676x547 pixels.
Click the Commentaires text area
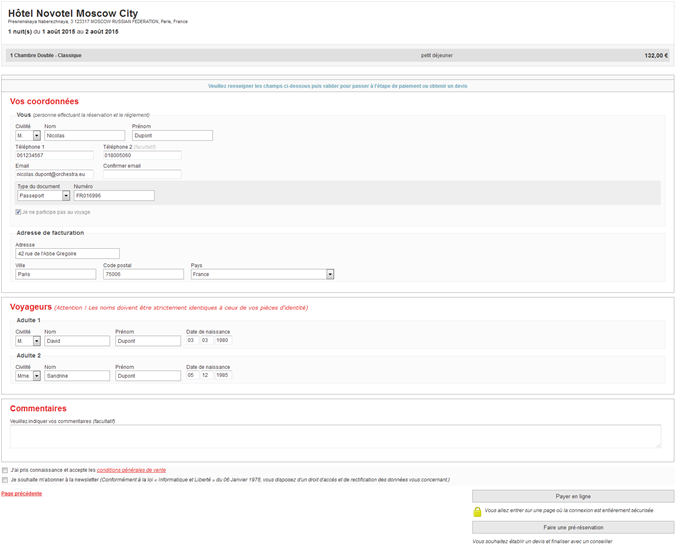coord(335,436)
